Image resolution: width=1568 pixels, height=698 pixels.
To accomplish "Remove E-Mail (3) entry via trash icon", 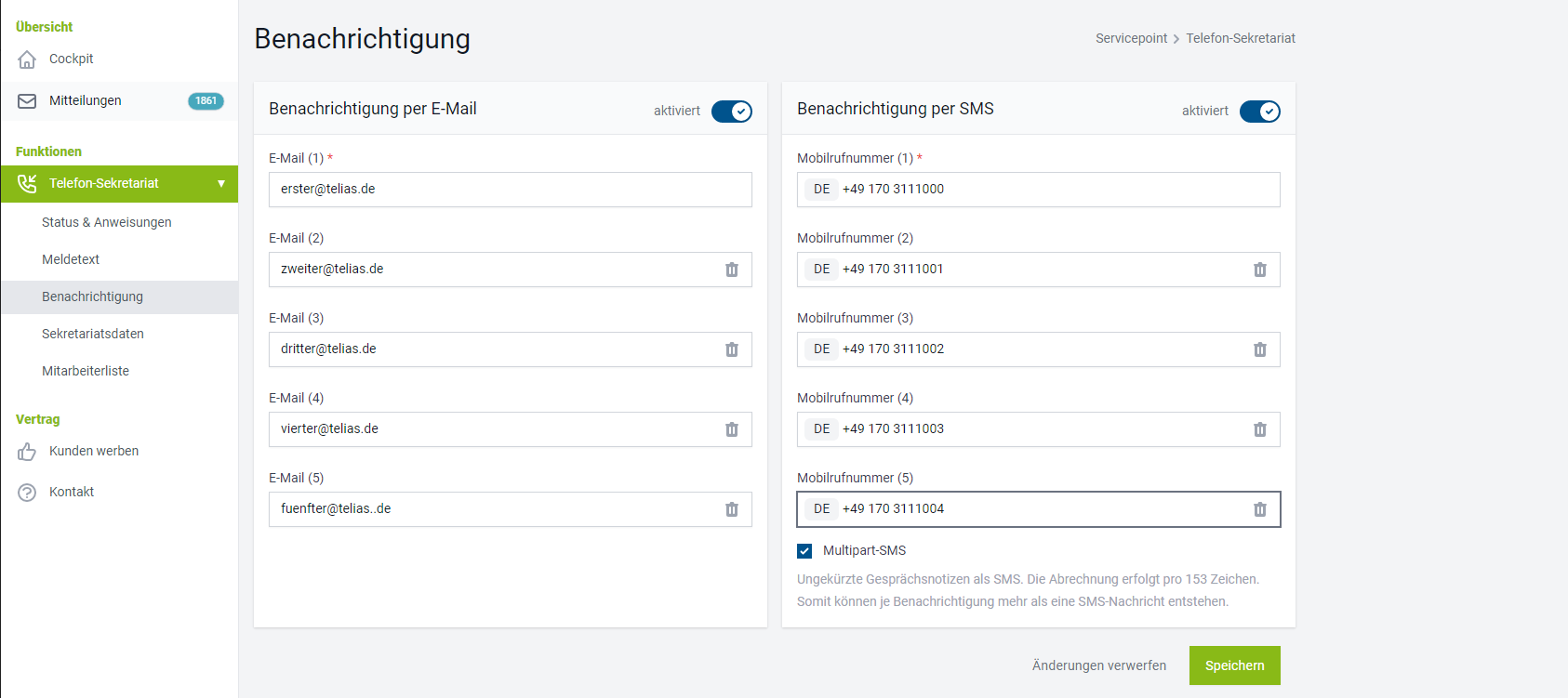I will pyautogui.click(x=732, y=349).
